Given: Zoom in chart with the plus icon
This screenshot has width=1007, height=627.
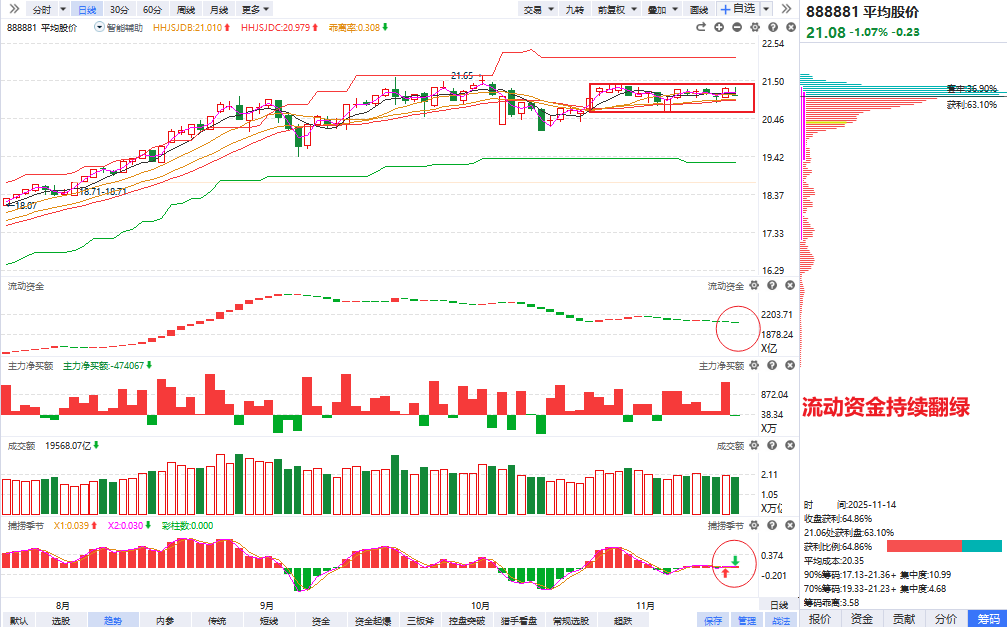Looking at the screenshot, I should pyautogui.click(x=719, y=27).
